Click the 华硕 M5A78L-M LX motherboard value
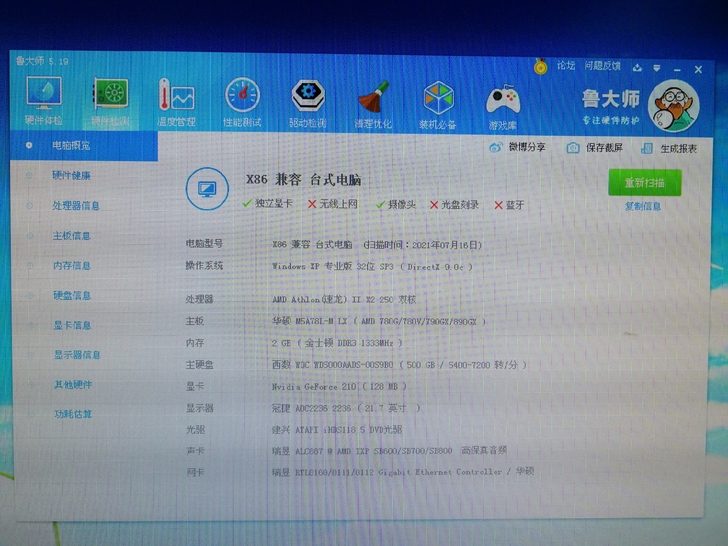This screenshot has width=728, height=546. point(379,321)
